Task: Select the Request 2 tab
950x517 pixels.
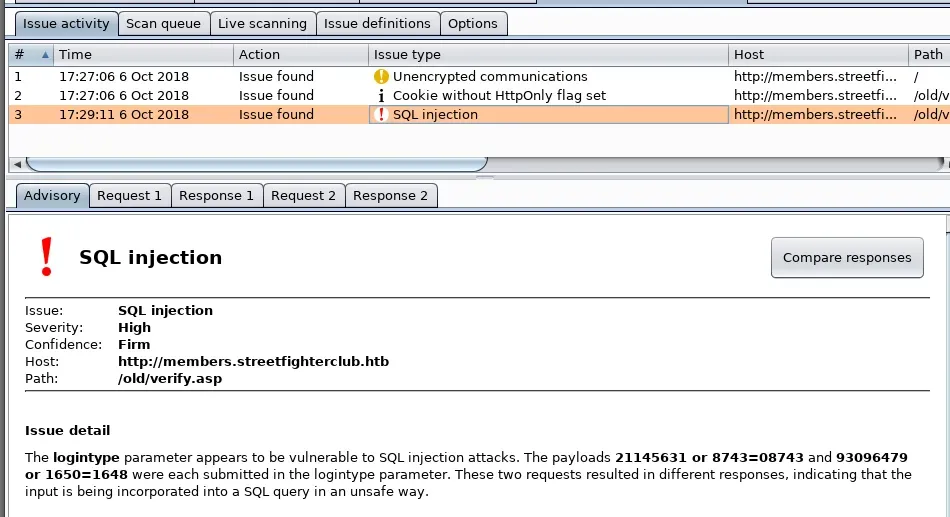Action: coord(303,195)
